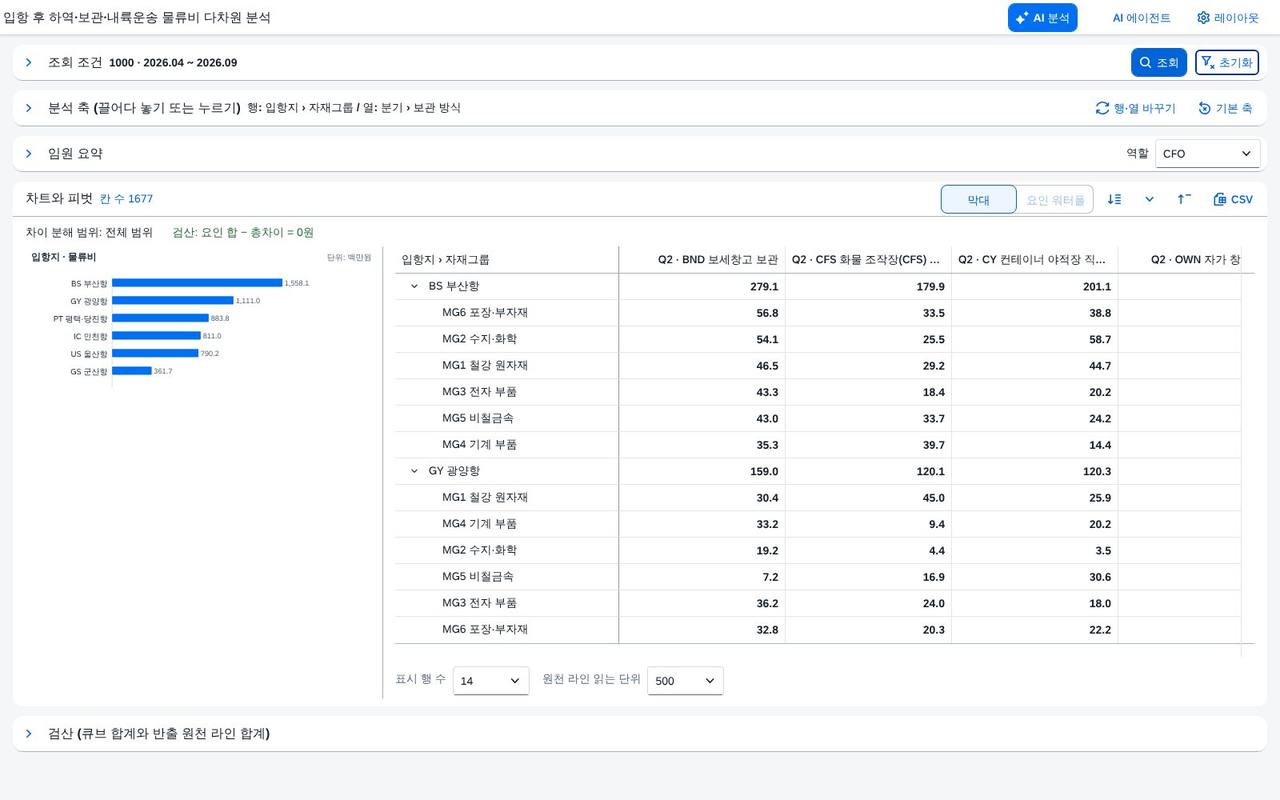Image resolution: width=1280 pixels, height=800 pixels.
Task: Expand the 임원 요약 section
Action: (29, 154)
